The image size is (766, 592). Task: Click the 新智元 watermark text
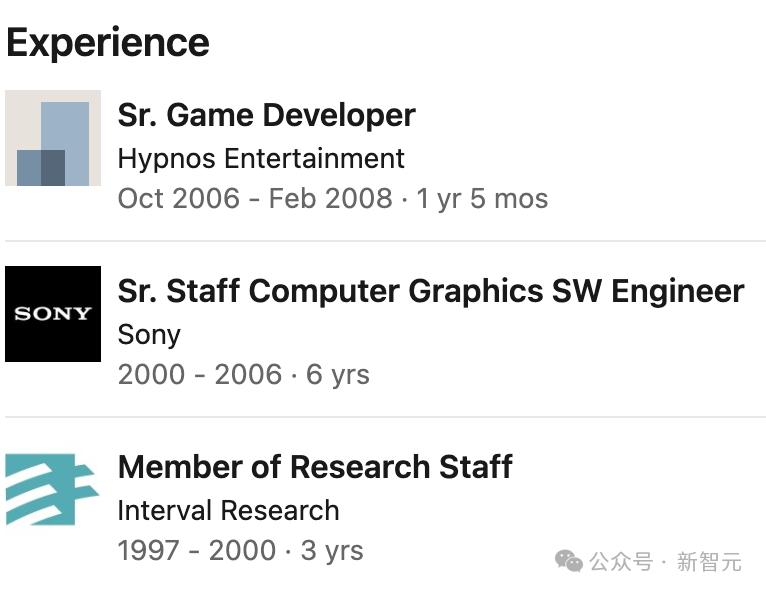click(x=709, y=562)
